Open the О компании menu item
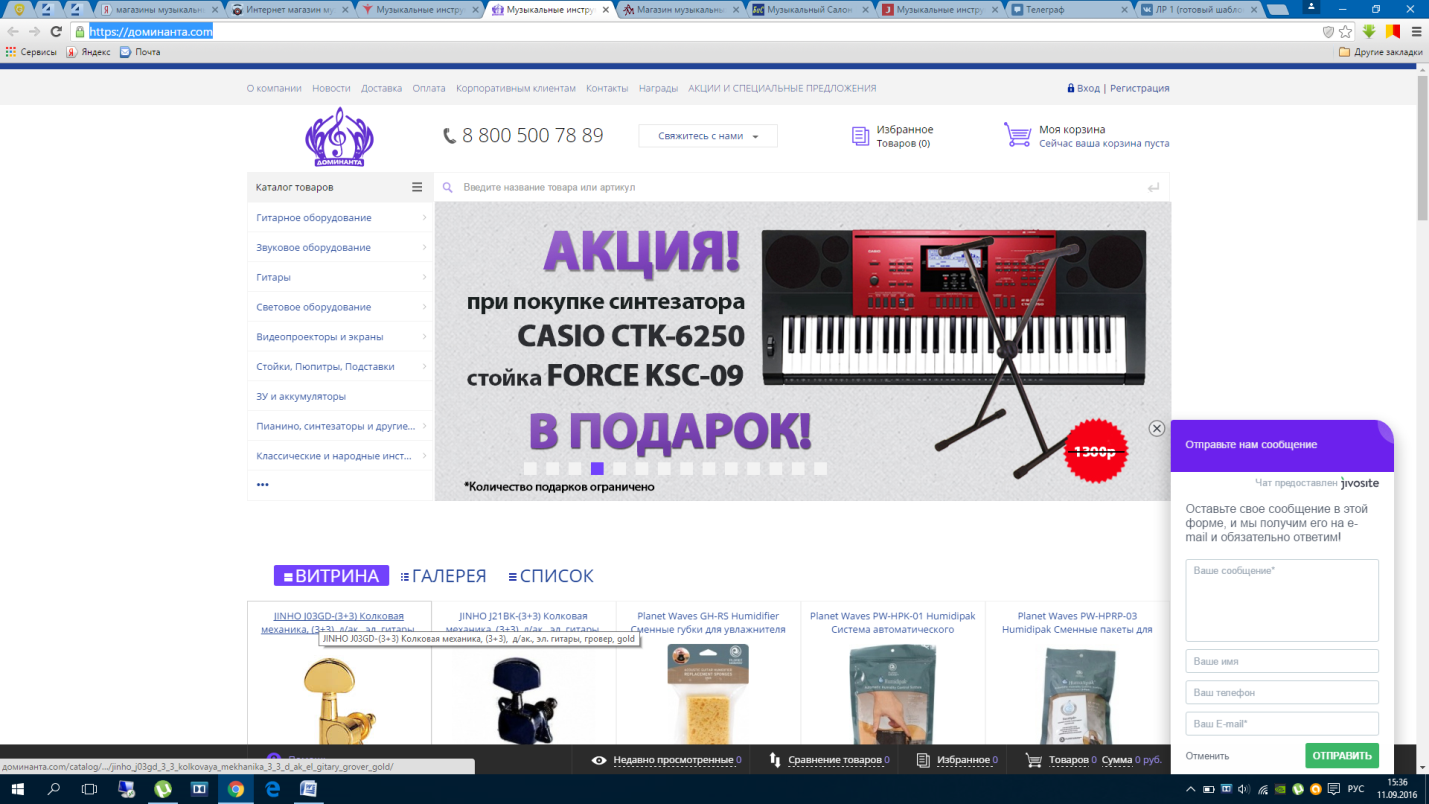This screenshot has height=804, width=1429. coord(274,88)
